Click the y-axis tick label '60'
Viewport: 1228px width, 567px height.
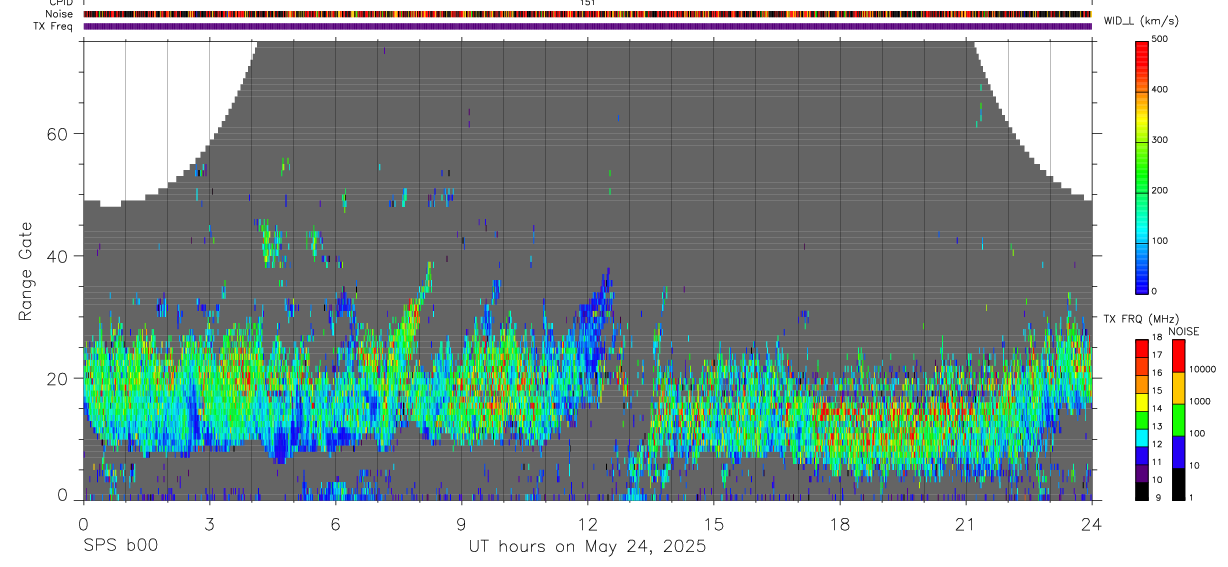[x=59, y=134]
